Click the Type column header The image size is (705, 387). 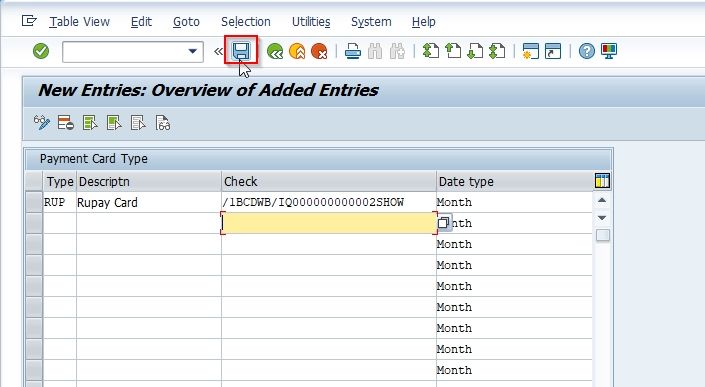(60, 181)
